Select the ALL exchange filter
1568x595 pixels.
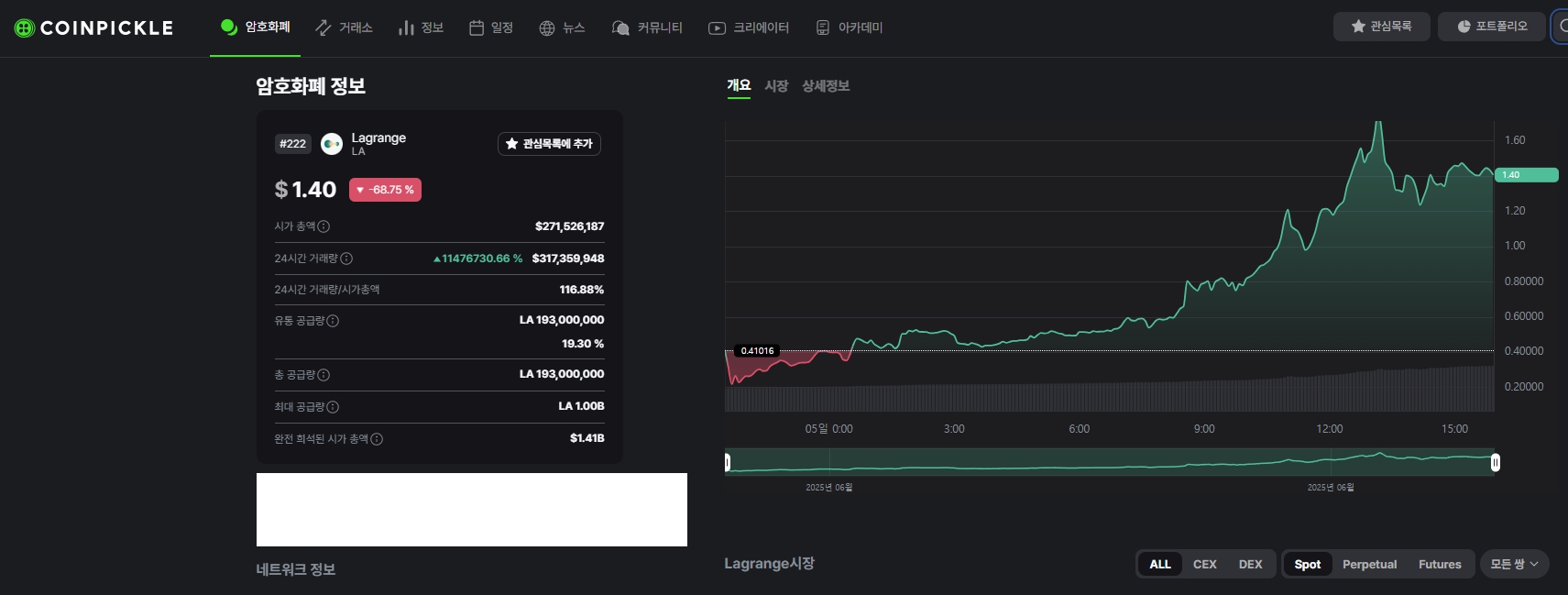pyautogui.click(x=1160, y=564)
